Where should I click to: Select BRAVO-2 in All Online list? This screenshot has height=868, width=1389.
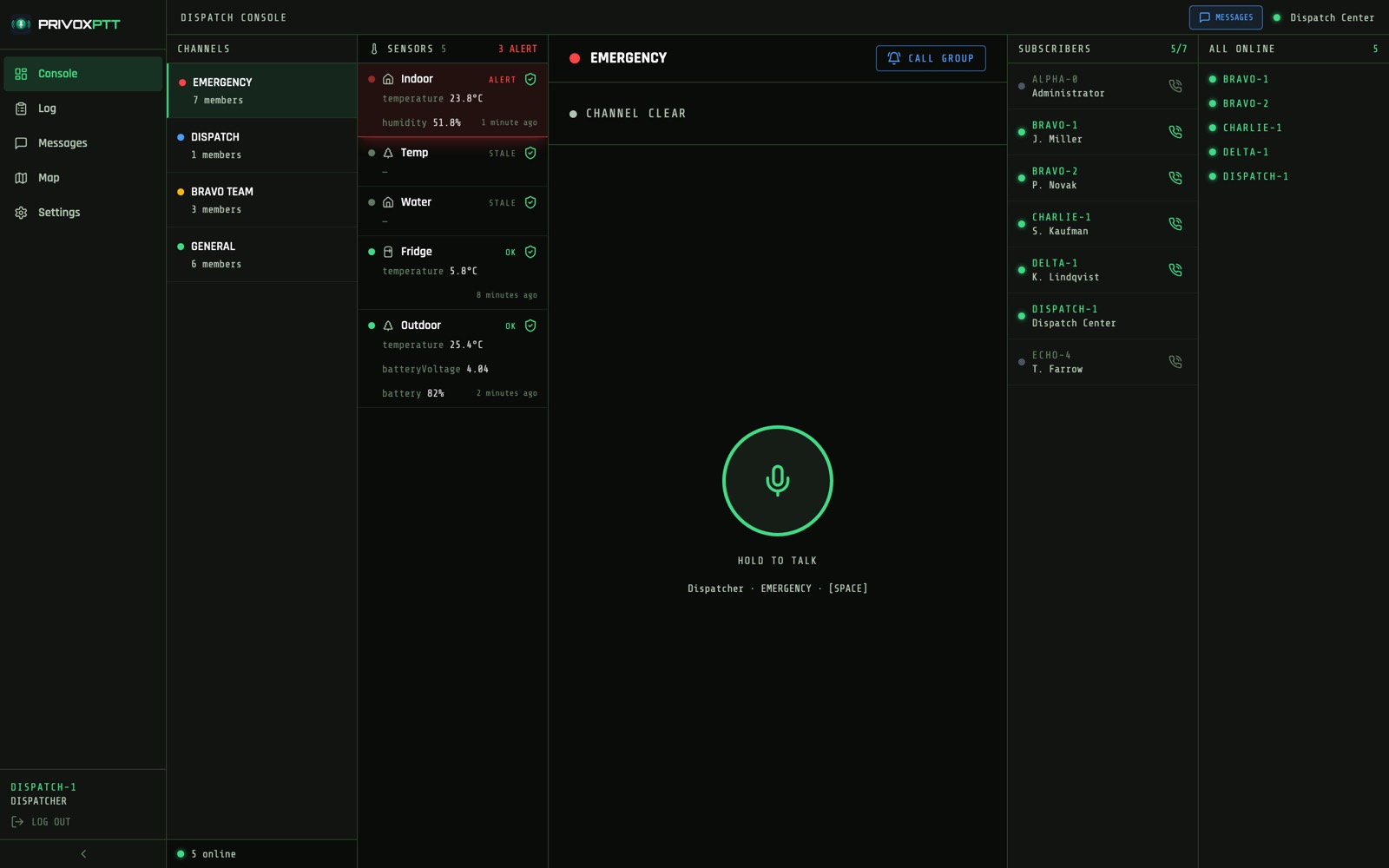[1246, 103]
